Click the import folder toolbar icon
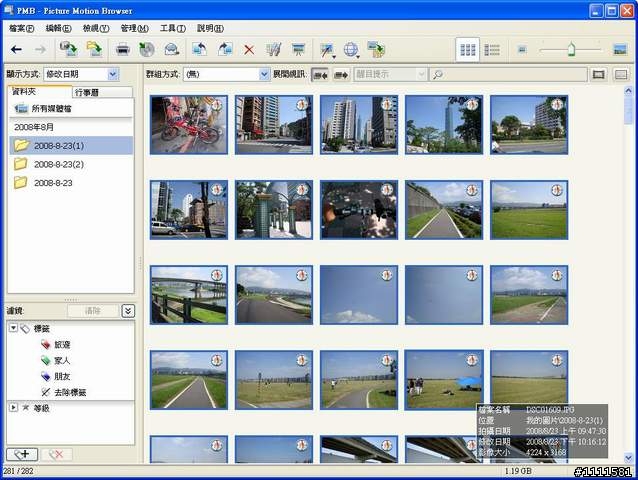638x480 pixels. tap(94, 49)
